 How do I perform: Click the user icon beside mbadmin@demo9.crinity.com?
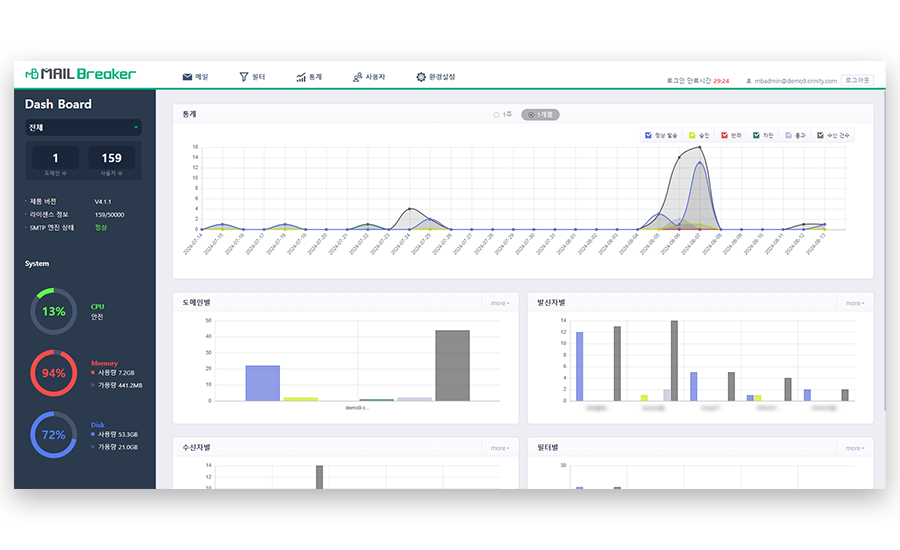tap(748, 81)
